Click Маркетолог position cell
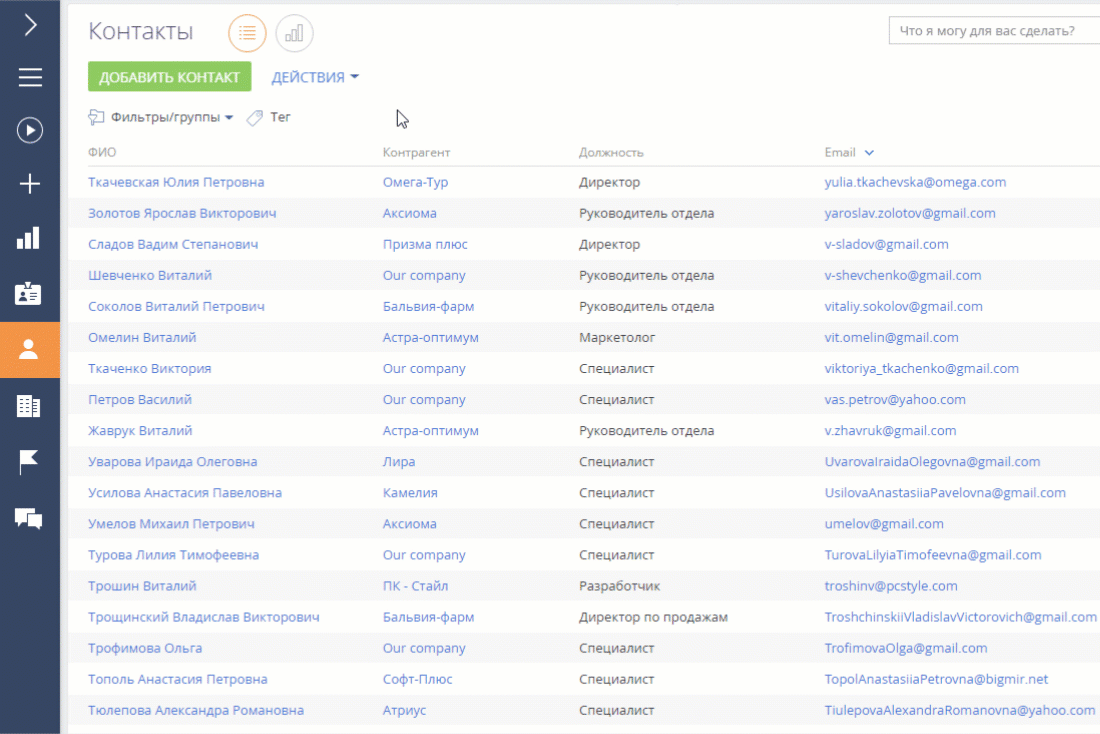Screen dimensions: 1100x734 (x=617, y=338)
